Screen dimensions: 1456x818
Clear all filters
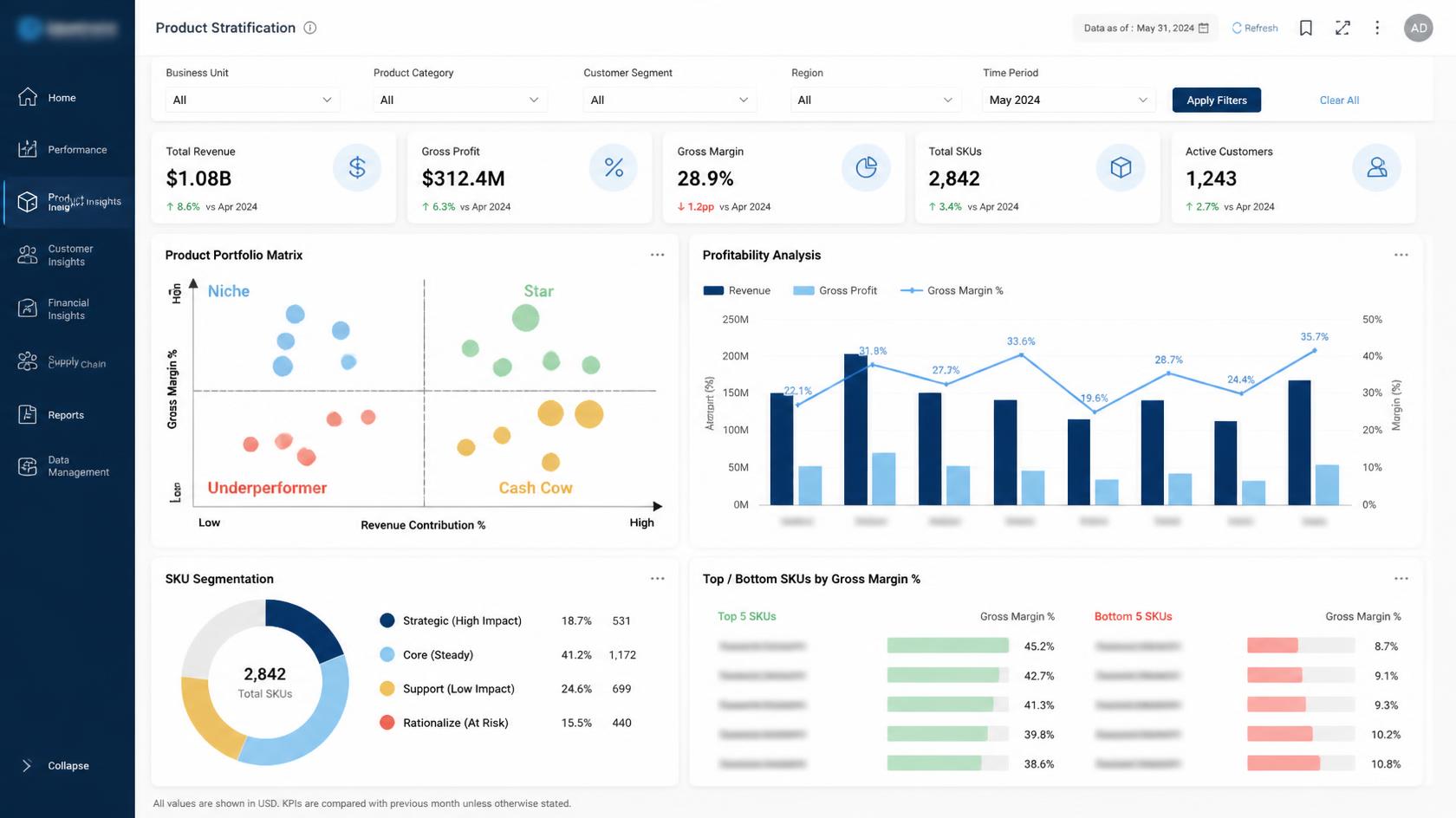(x=1339, y=100)
